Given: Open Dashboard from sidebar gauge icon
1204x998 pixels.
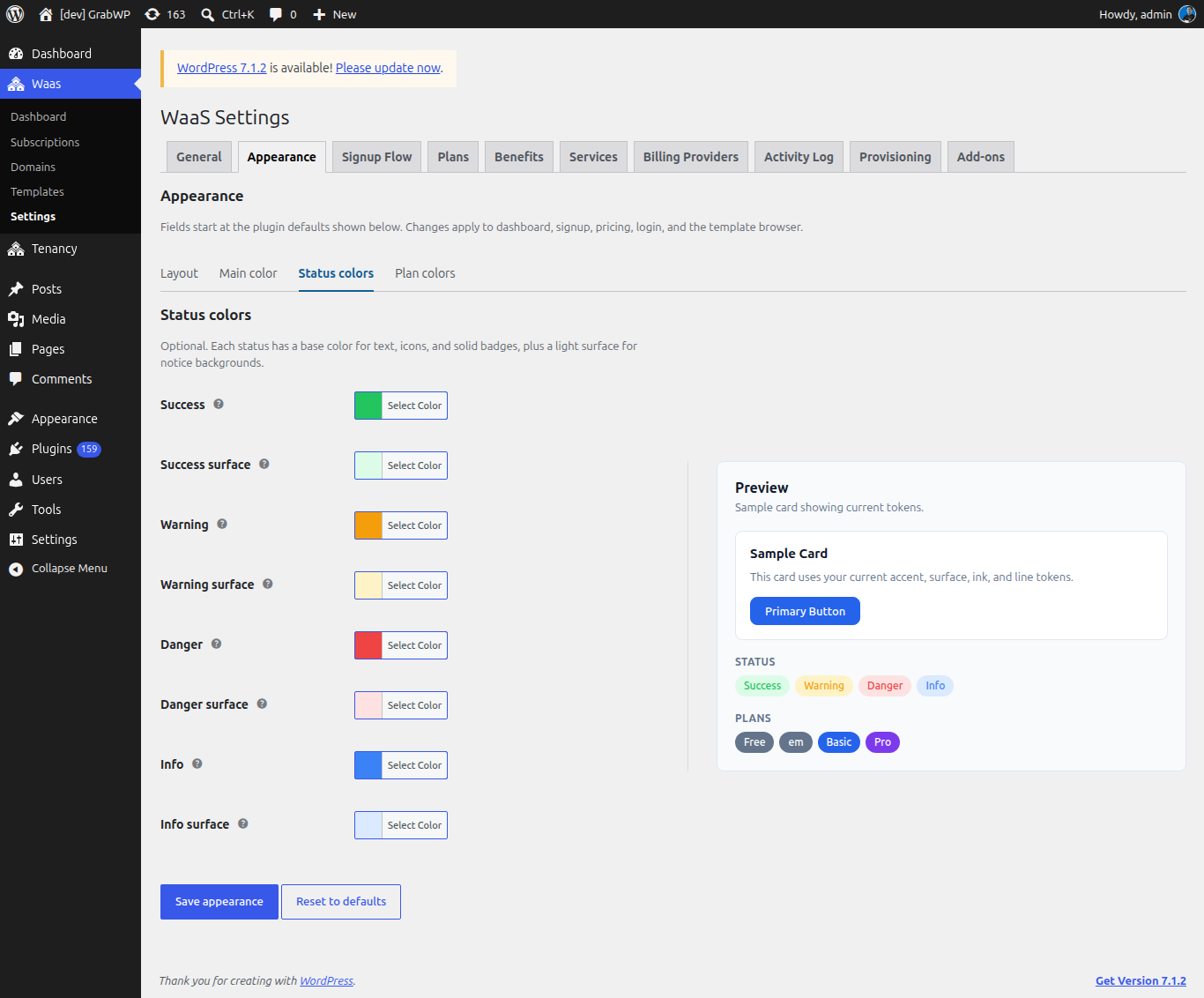Looking at the screenshot, I should (16, 54).
